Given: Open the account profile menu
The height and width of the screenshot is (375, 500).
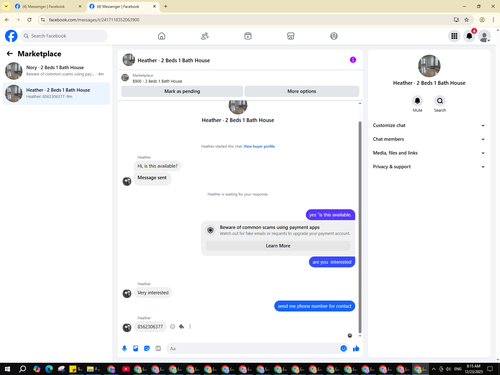Looking at the screenshot, I should click(484, 36).
